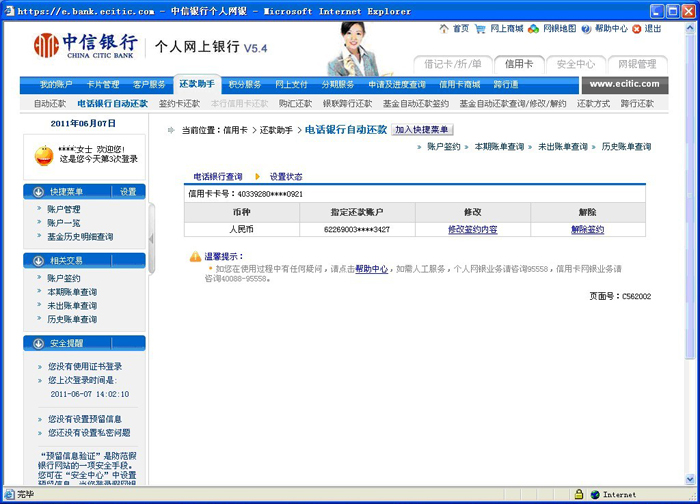Collapse the 快捷菜单 sidebar section
The height and width of the screenshot is (504, 700).
click(39, 192)
